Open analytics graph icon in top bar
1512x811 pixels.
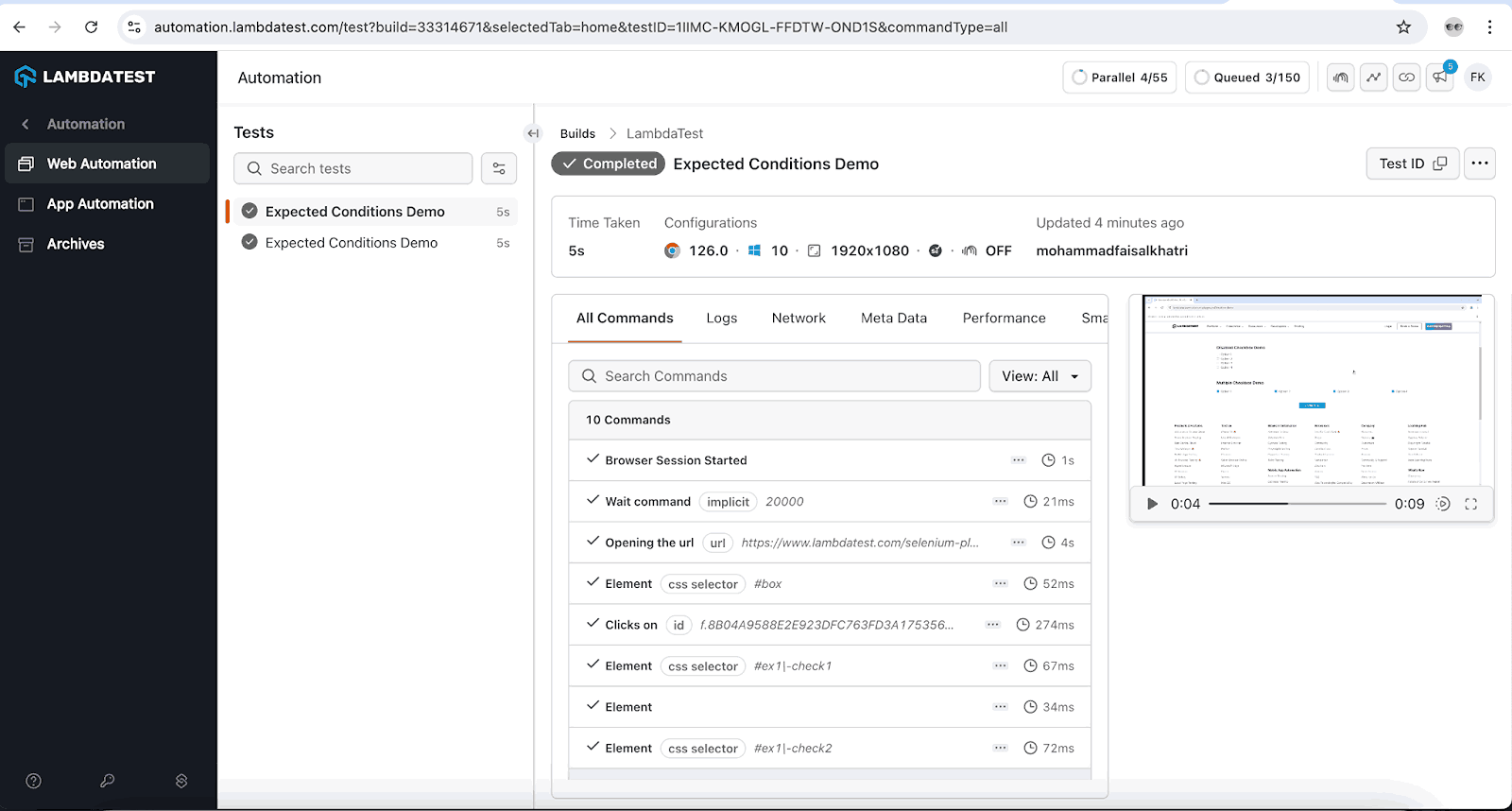coord(1373,78)
